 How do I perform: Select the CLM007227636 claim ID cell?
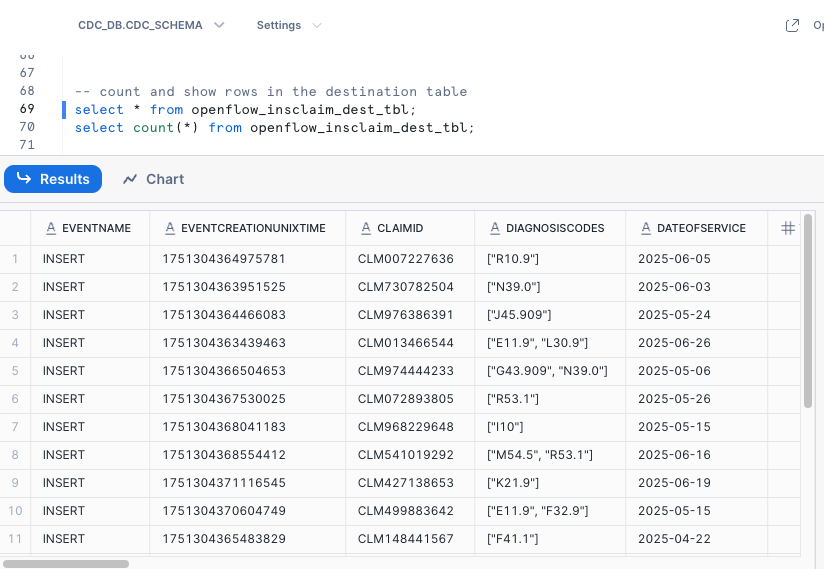tap(405, 259)
